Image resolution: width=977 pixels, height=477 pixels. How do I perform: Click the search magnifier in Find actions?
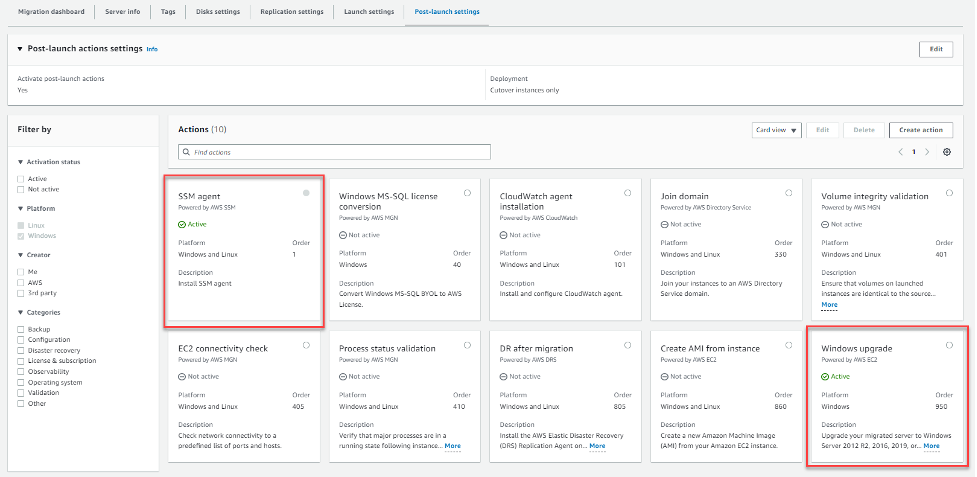coord(186,152)
